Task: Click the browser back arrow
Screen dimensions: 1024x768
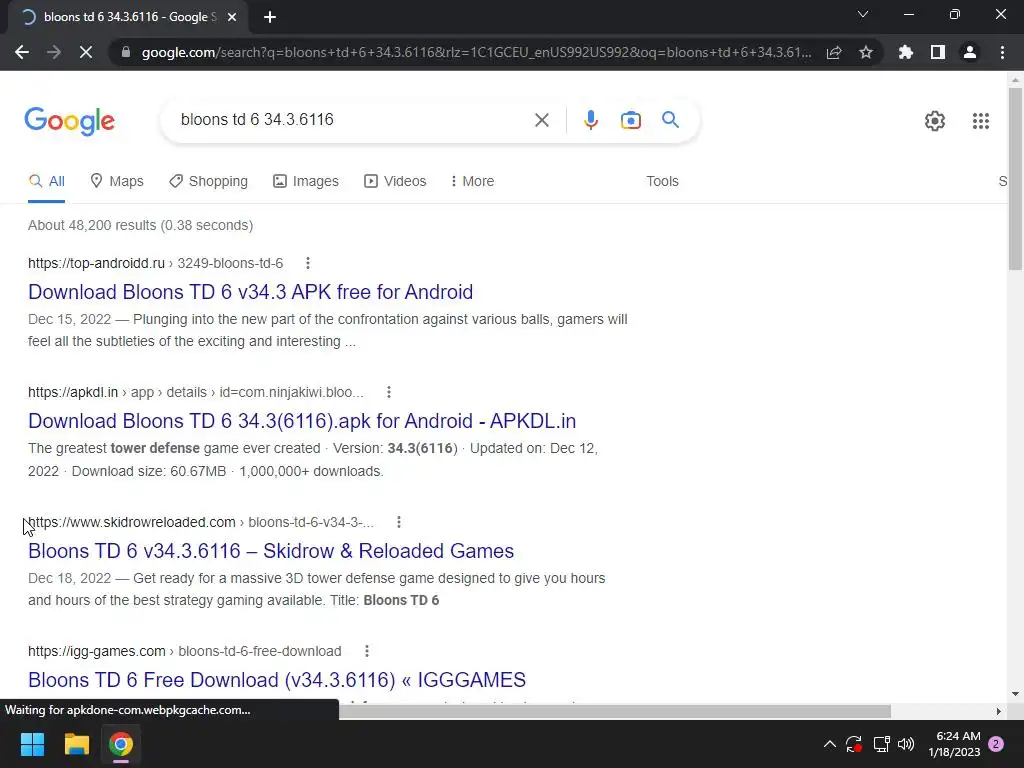Action: (x=22, y=52)
